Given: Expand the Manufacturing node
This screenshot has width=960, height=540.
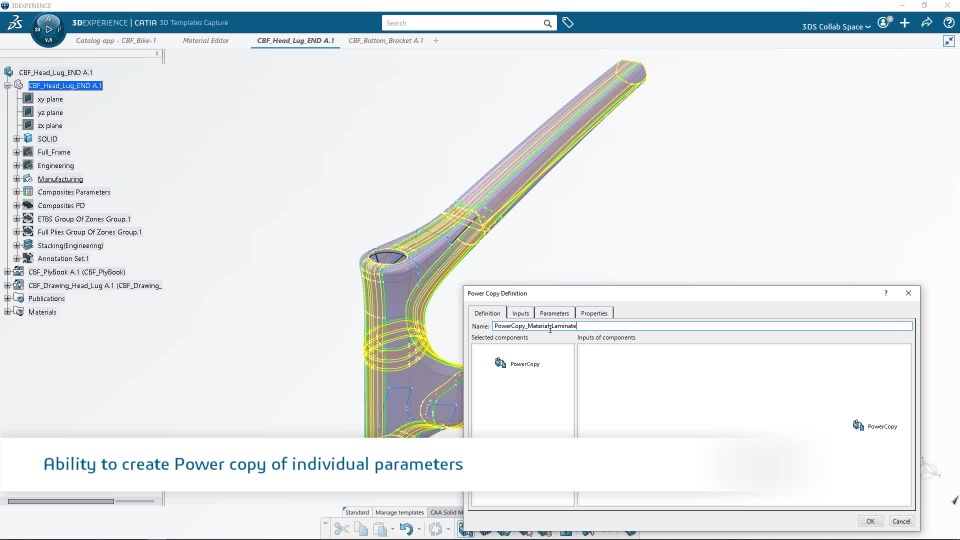Looking at the screenshot, I should pyautogui.click(x=17, y=179).
